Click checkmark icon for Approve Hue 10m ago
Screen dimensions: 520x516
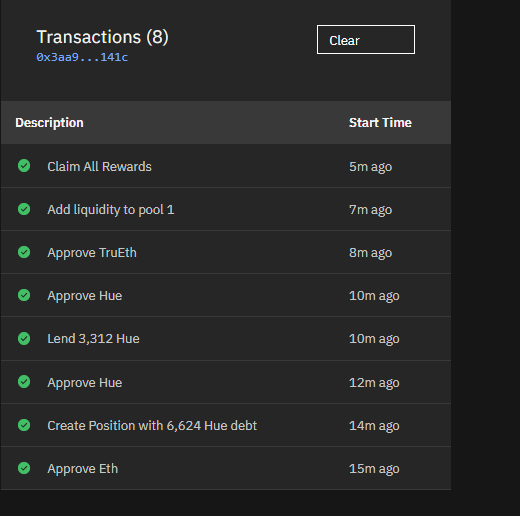[24, 295]
